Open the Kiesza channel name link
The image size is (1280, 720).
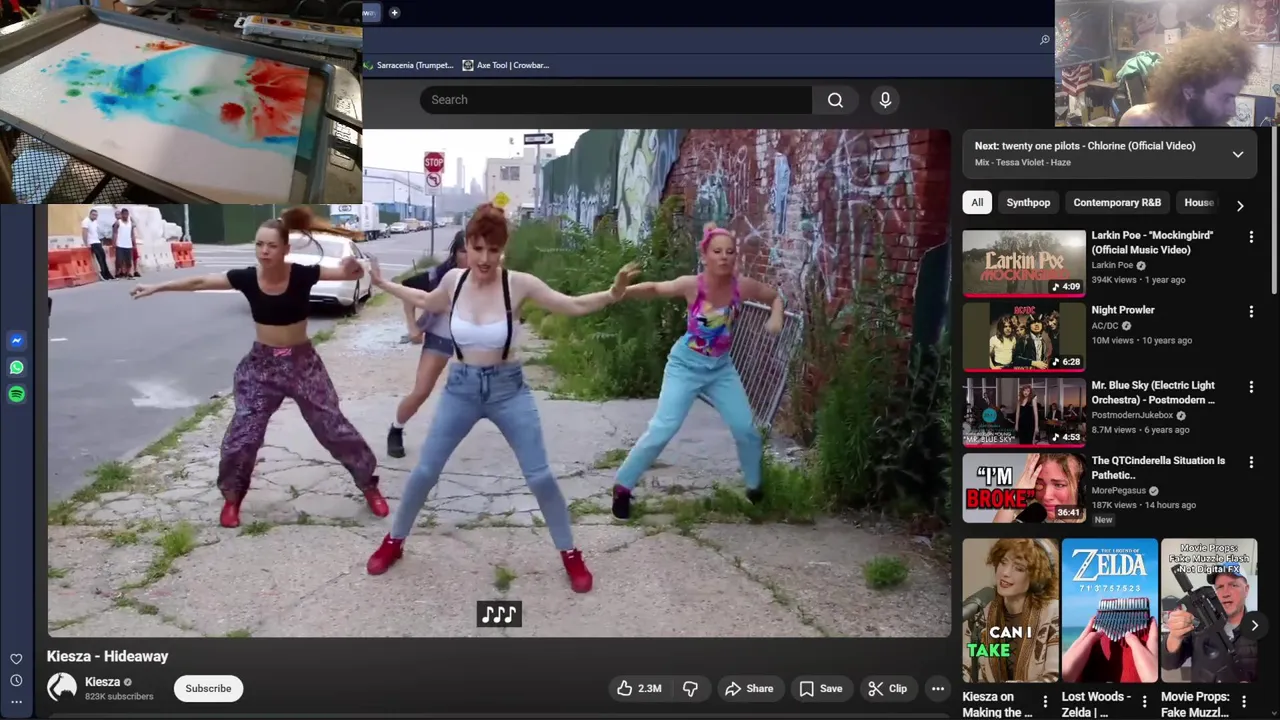pyautogui.click(x=102, y=682)
